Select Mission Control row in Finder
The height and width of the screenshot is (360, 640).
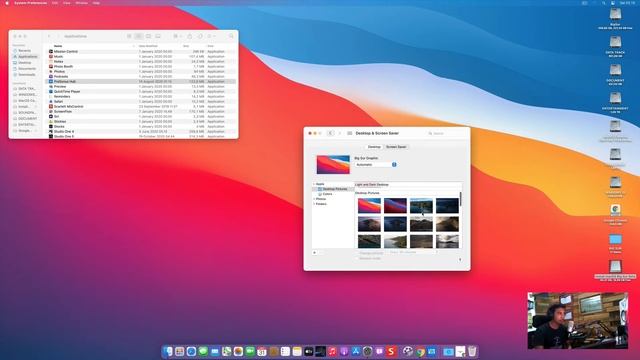(x=140, y=51)
